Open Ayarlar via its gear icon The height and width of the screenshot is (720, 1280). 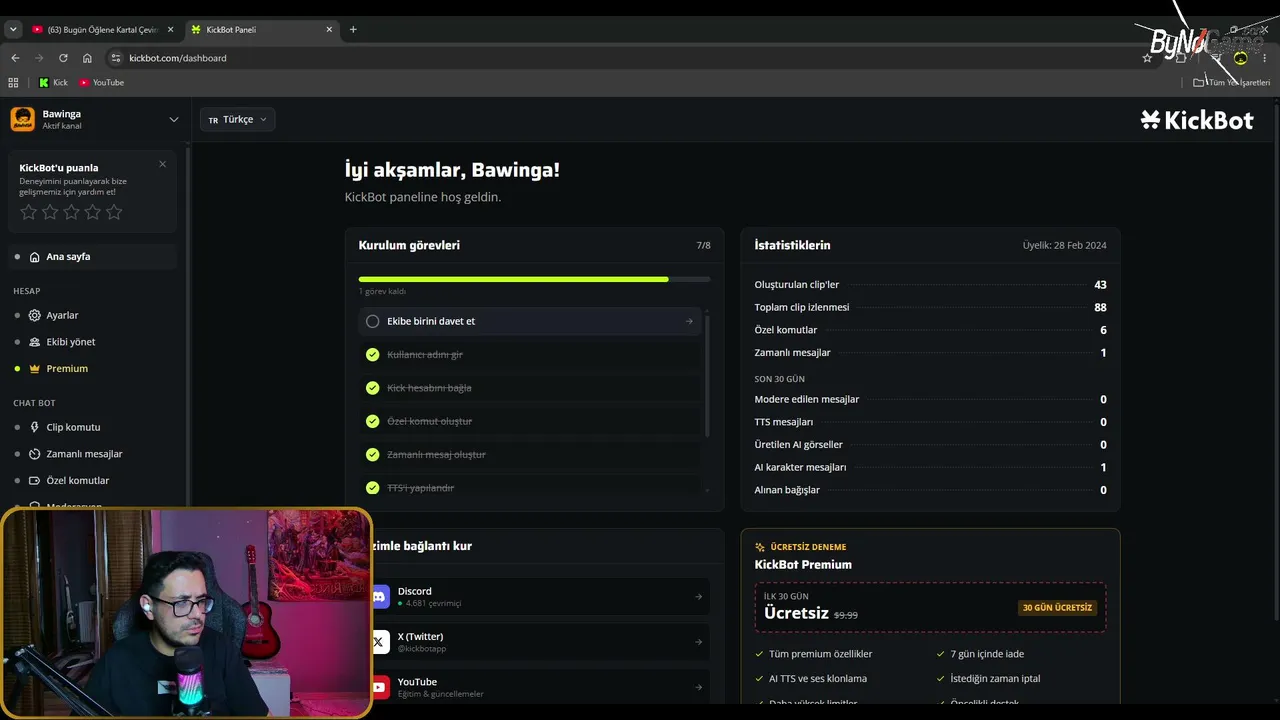tap(35, 315)
